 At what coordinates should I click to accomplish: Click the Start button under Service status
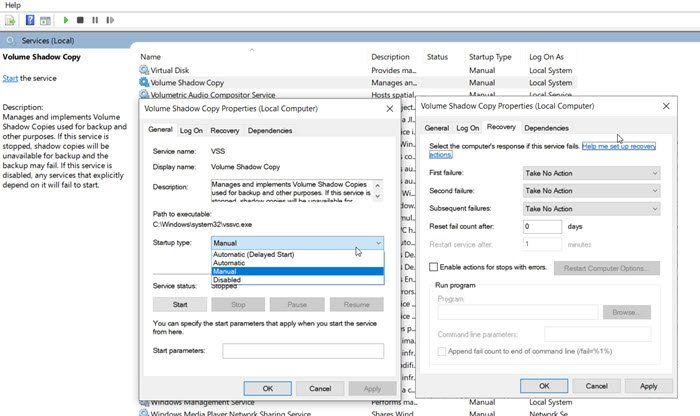[181, 304]
